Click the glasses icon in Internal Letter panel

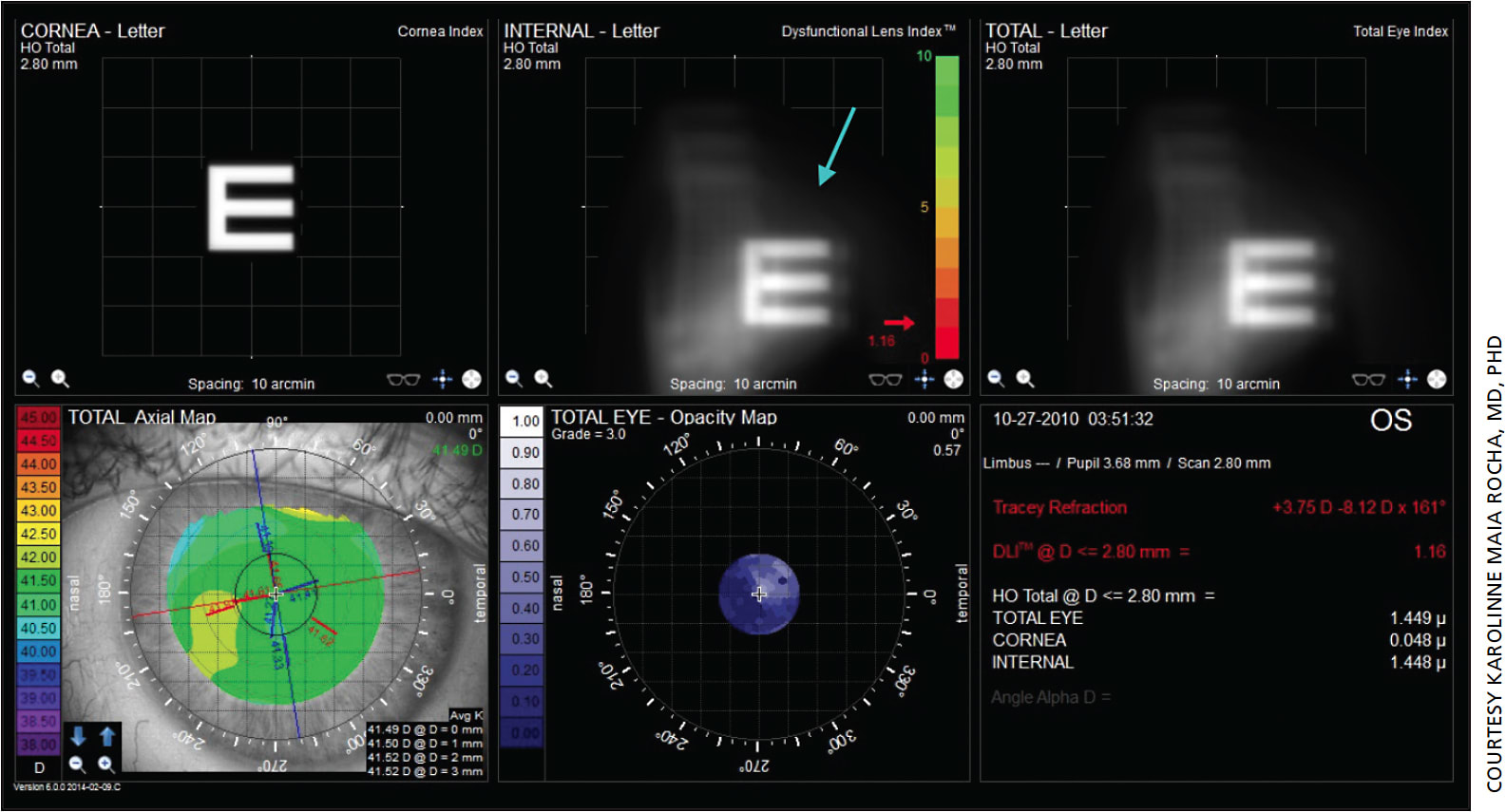[886, 379]
